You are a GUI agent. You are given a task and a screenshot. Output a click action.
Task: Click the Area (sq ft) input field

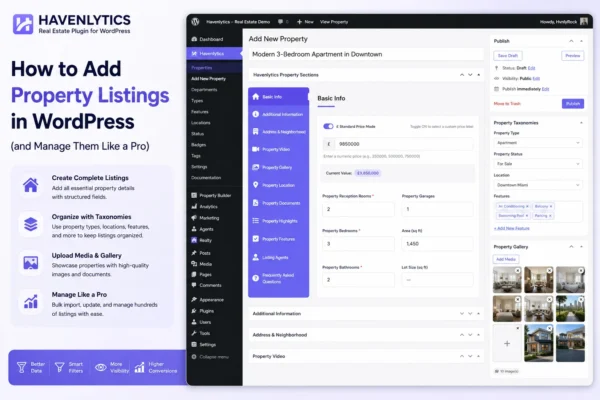(x=437, y=244)
